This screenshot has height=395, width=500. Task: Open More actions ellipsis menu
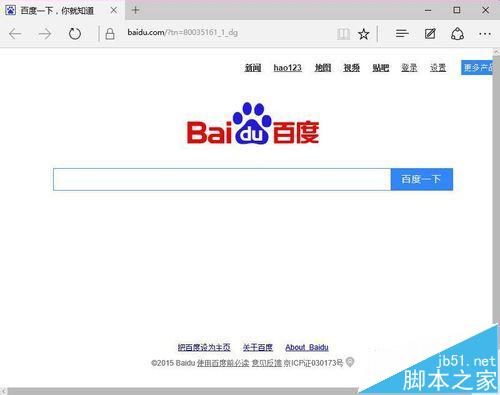point(485,34)
